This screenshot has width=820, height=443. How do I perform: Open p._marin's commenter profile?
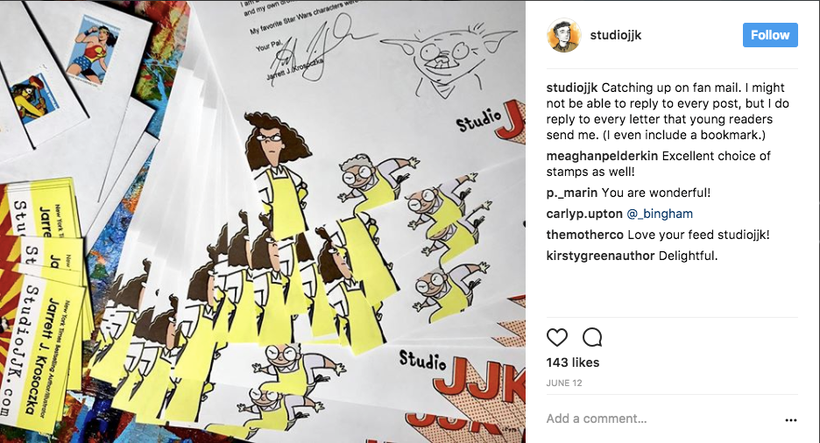(x=572, y=192)
